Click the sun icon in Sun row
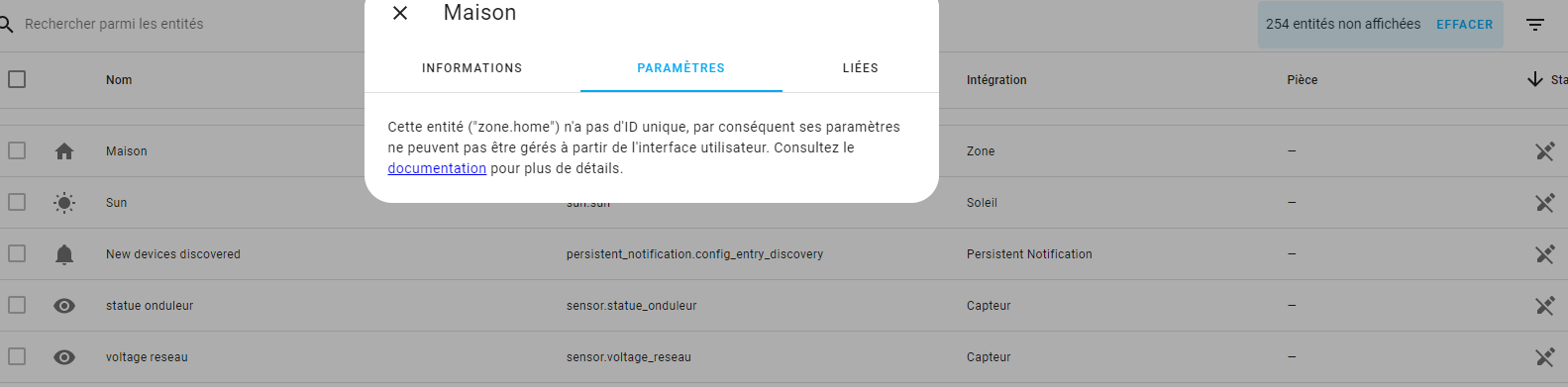The height and width of the screenshot is (387, 1568). 64,203
